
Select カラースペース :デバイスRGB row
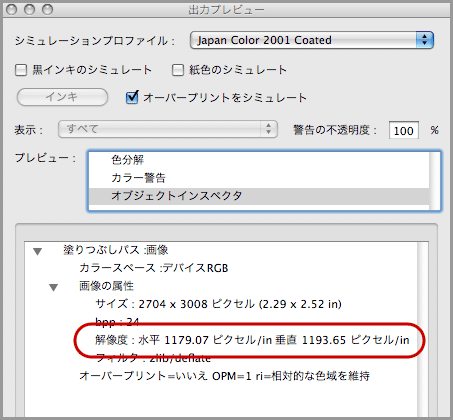coord(153,268)
